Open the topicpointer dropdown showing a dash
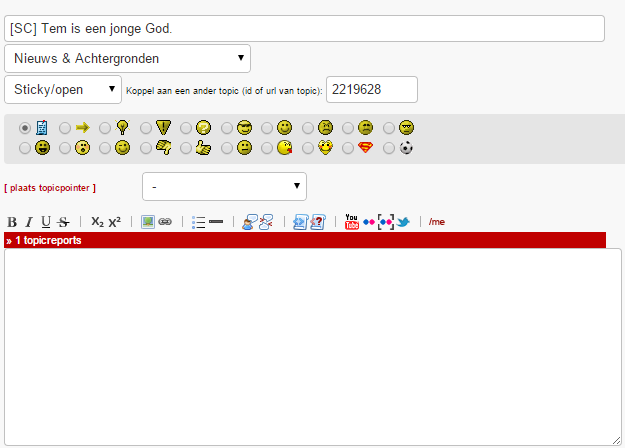The height and width of the screenshot is (448, 625). pyautogui.click(x=224, y=187)
